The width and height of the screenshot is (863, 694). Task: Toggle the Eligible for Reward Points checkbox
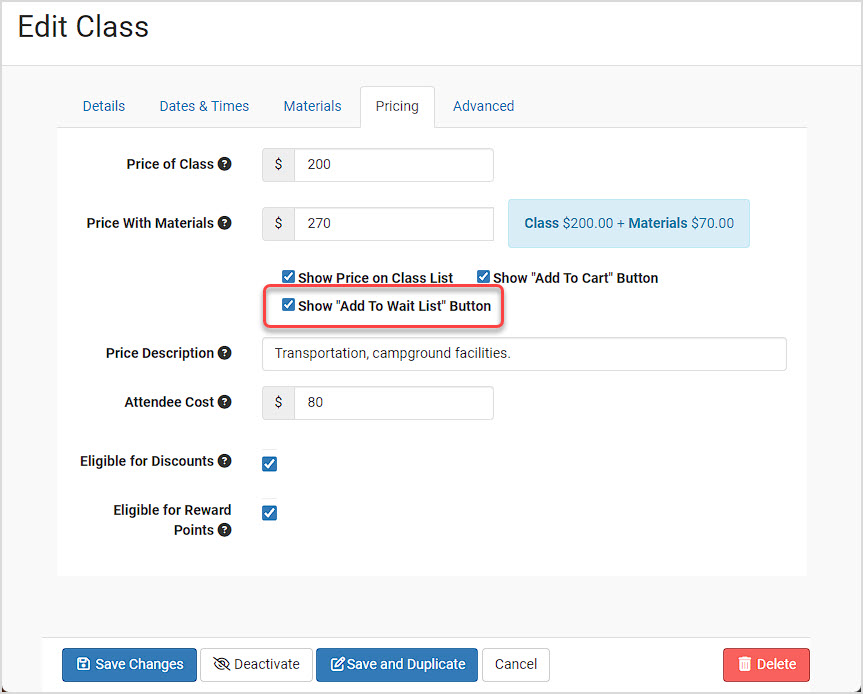(x=270, y=513)
